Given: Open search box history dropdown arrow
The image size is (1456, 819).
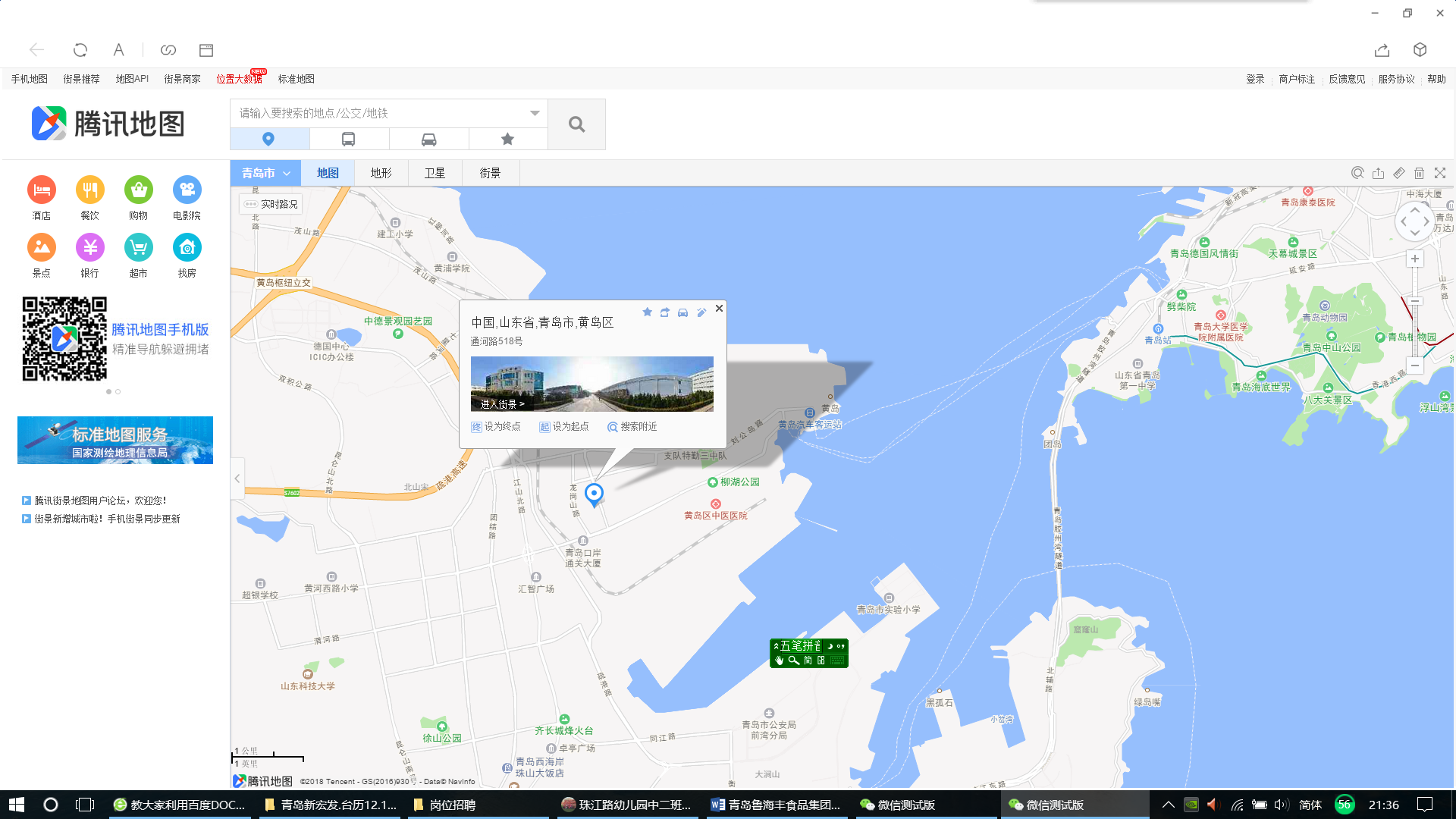Looking at the screenshot, I should (535, 113).
